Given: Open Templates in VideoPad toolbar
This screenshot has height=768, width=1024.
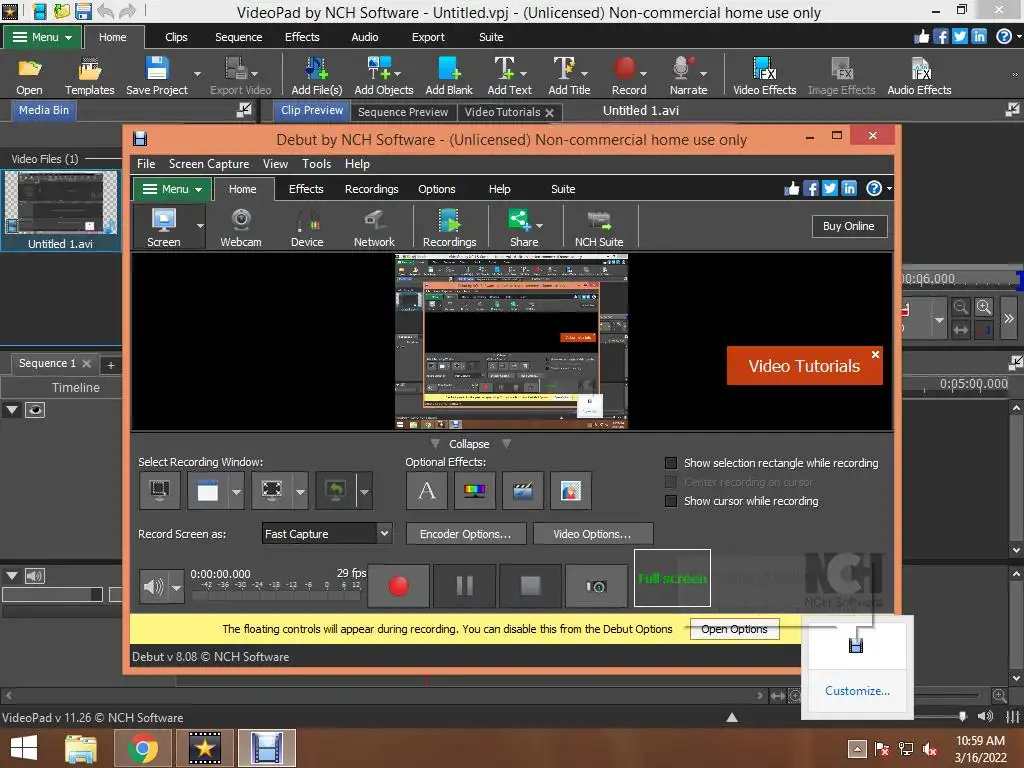Looking at the screenshot, I should [89, 76].
